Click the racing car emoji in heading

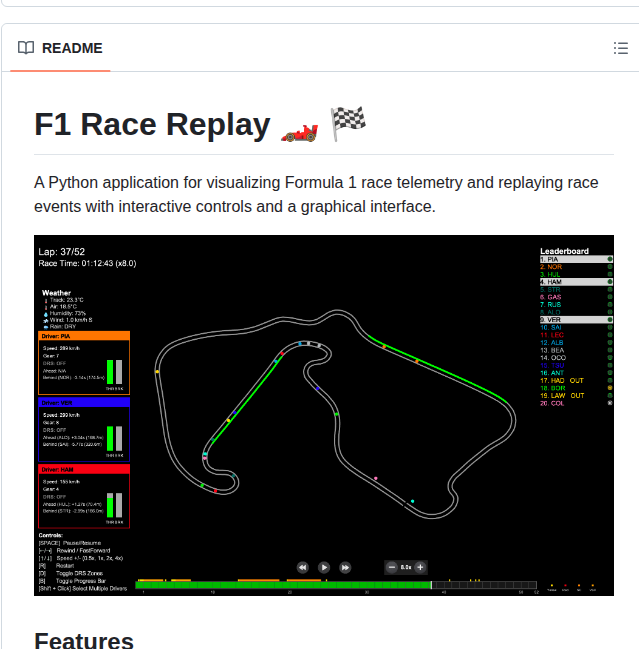click(x=300, y=133)
